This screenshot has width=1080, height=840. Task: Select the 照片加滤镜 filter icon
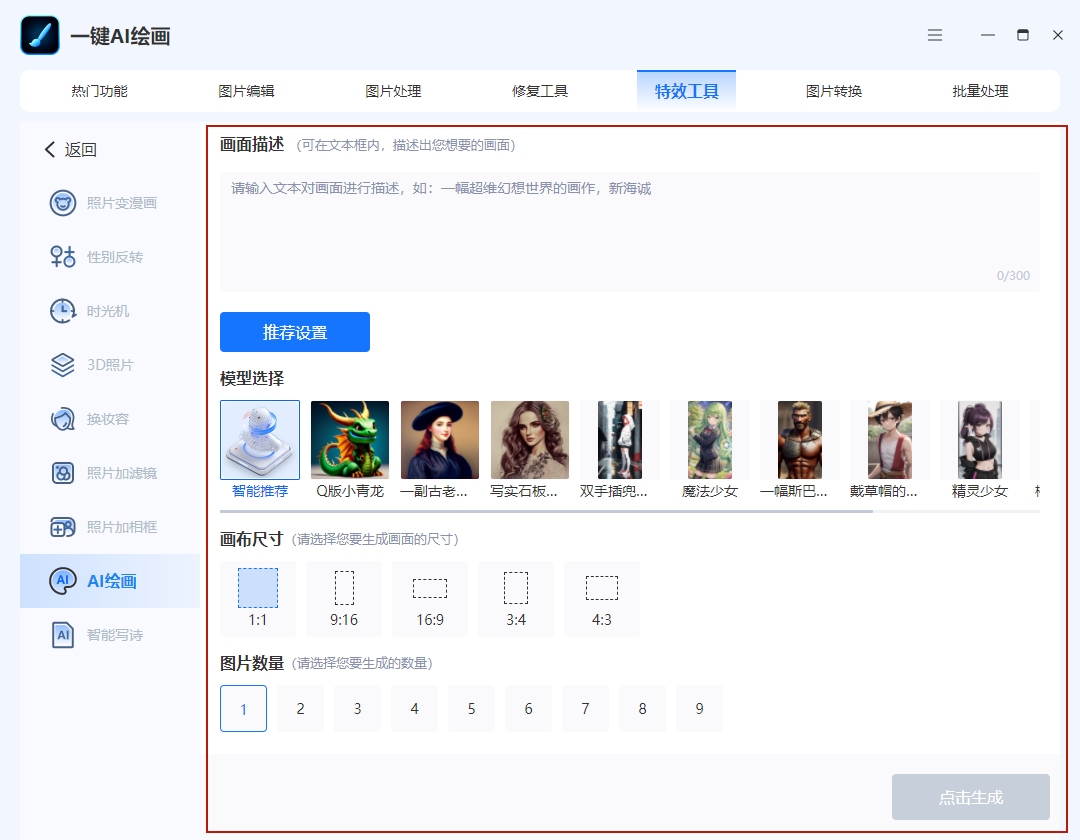click(63, 473)
